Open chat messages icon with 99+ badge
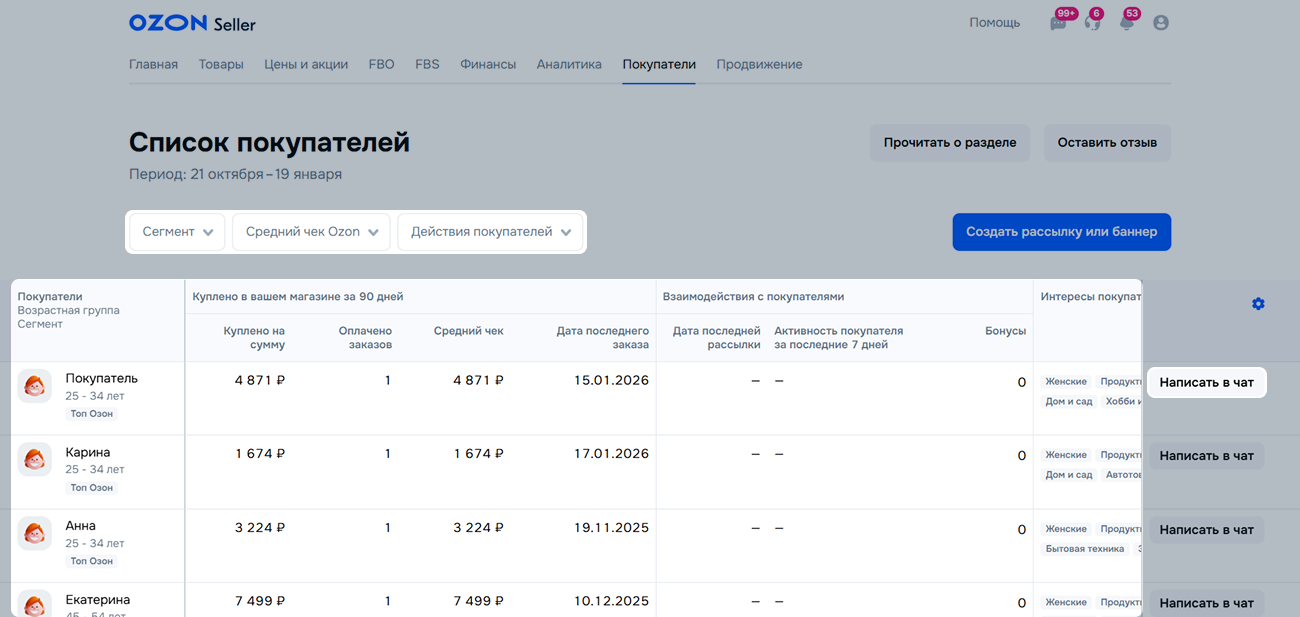 coord(1058,23)
